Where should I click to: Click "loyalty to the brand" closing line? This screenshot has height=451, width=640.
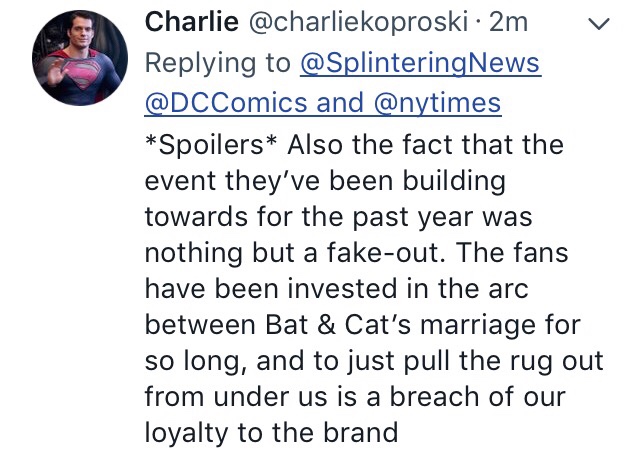click(x=272, y=431)
